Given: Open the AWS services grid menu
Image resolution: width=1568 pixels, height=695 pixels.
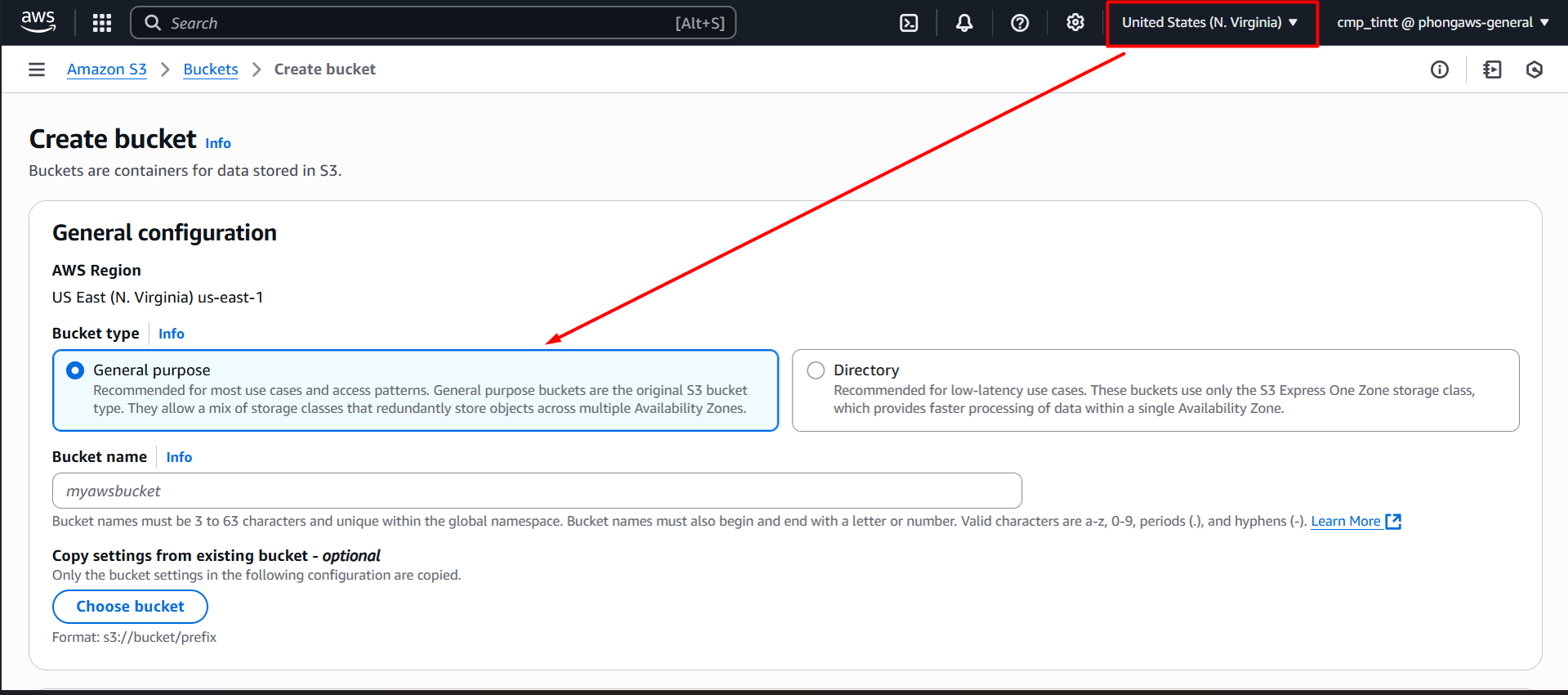Looking at the screenshot, I should pos(102,23).
